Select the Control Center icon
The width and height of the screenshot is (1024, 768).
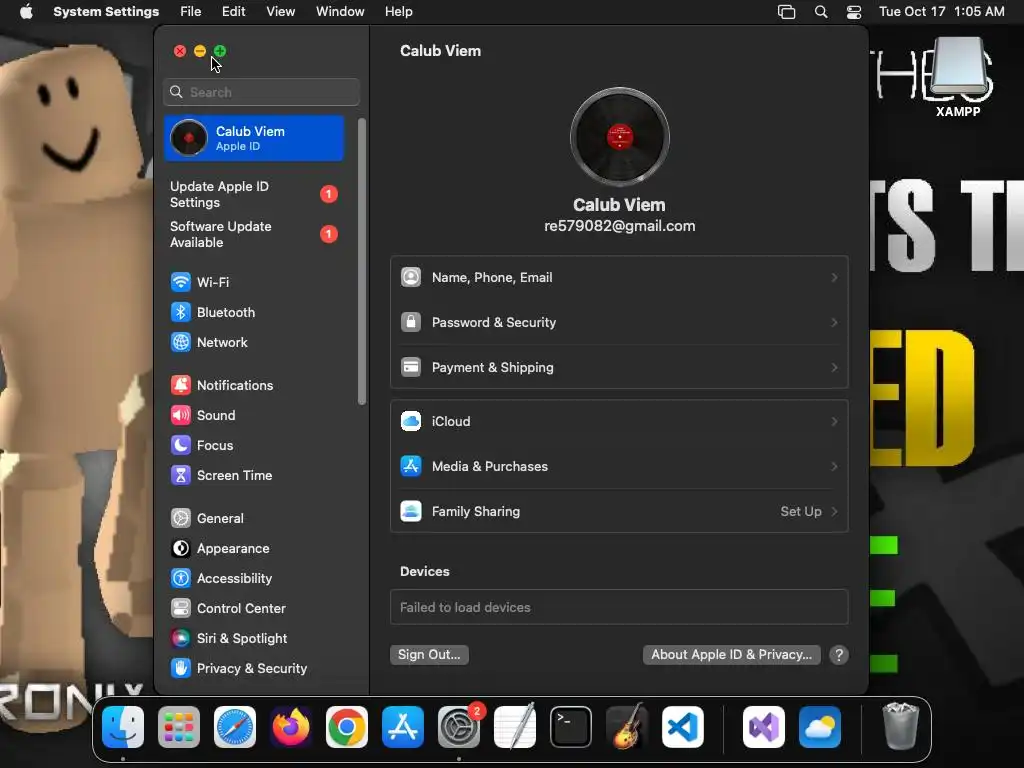click(x=180, y=609)
